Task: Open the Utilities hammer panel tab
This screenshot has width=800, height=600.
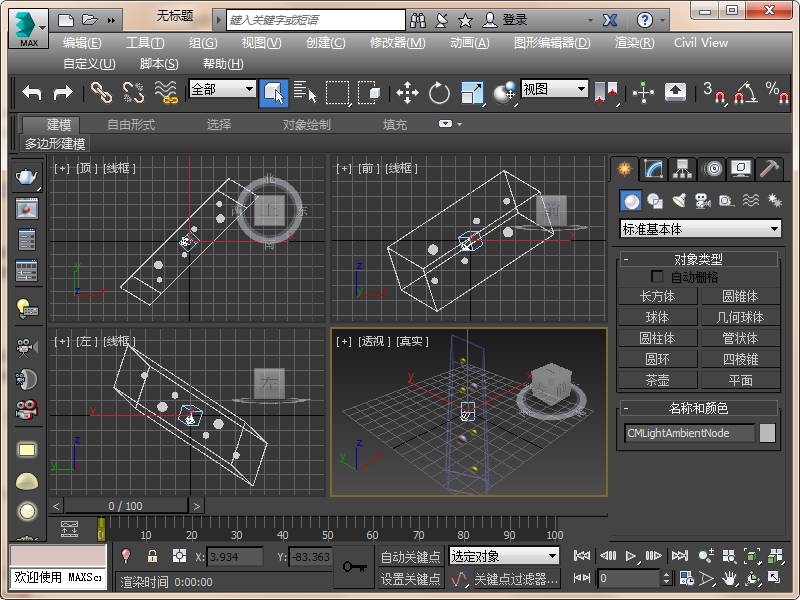Action: 769,168
